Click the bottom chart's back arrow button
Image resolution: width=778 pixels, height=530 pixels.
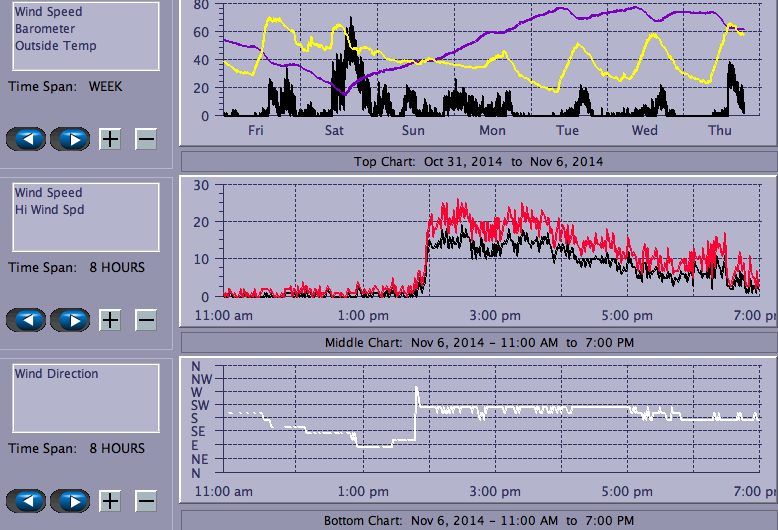click(x=27, y=501)
